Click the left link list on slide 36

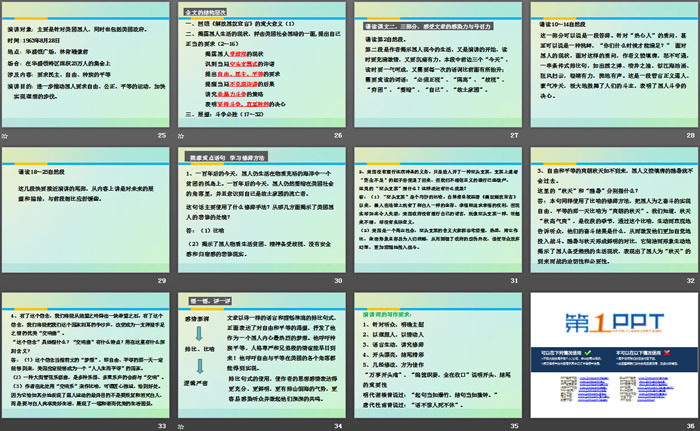tap(585, 389)
